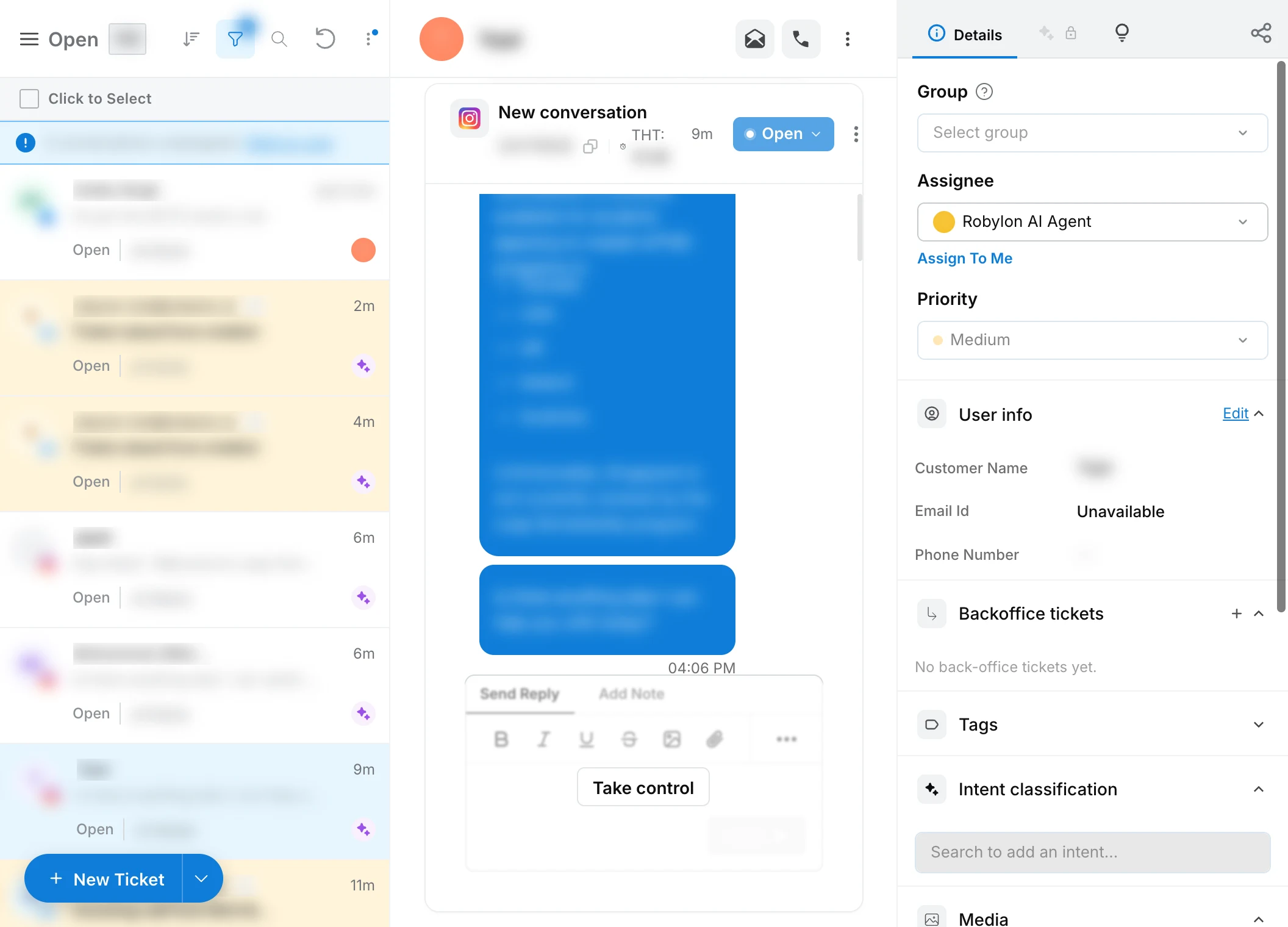Open the ticket dated 2m

tap(195, 338)
